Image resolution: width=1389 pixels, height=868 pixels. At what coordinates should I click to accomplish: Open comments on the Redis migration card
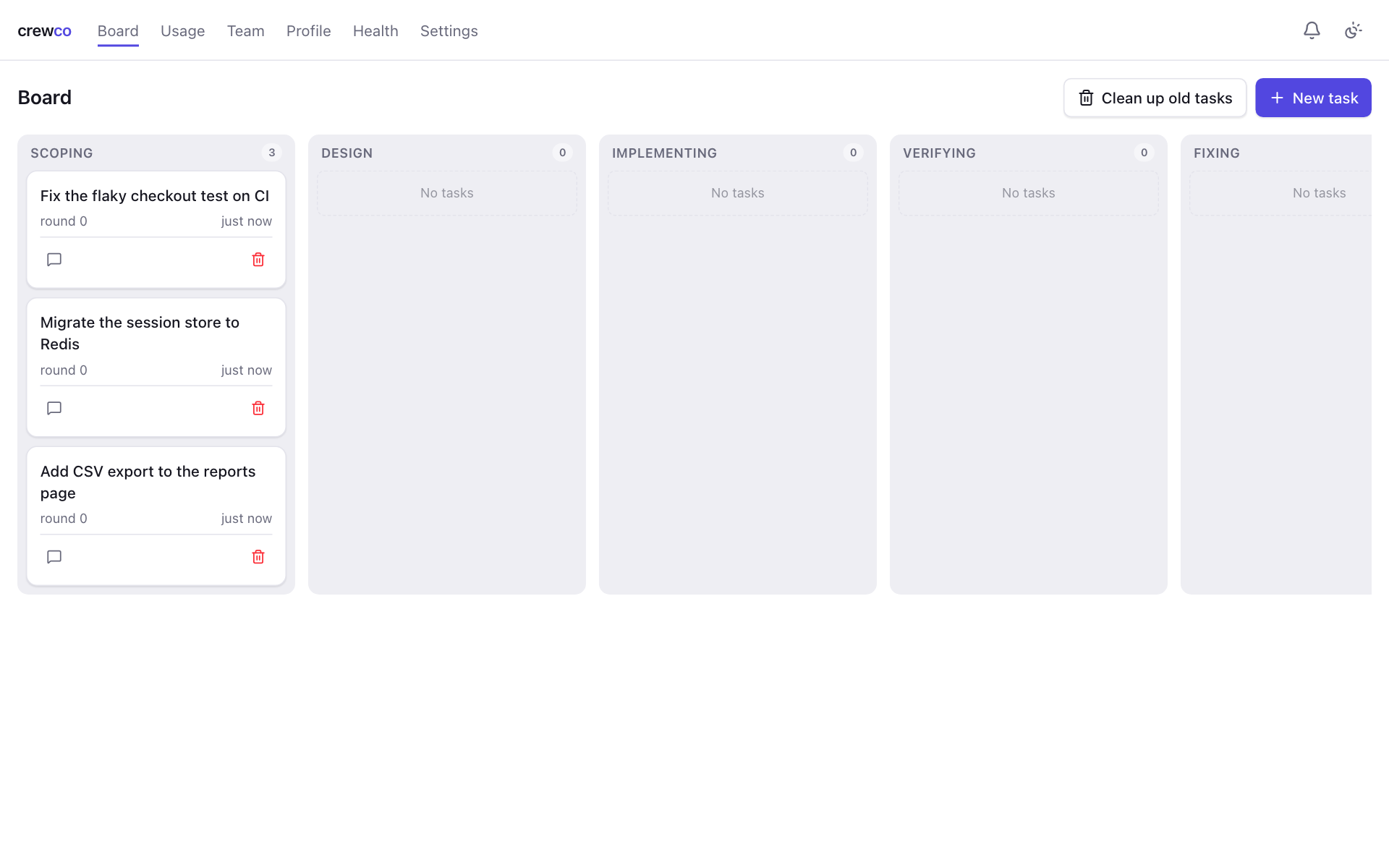click(x=54, y=409)
